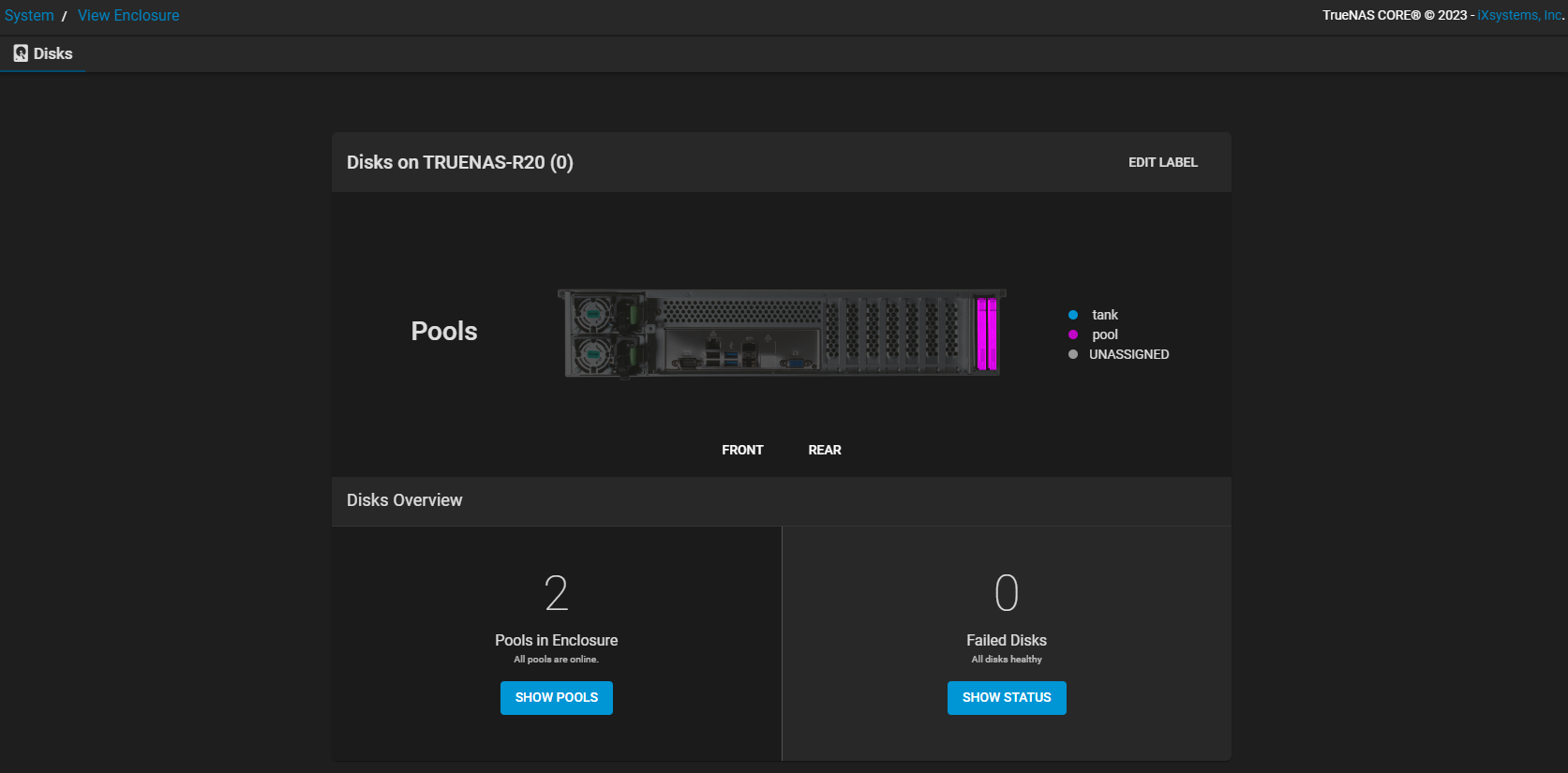Switch to the REAR enclosure view
Screen dimensions: 1568x773
tap(825, 450)
